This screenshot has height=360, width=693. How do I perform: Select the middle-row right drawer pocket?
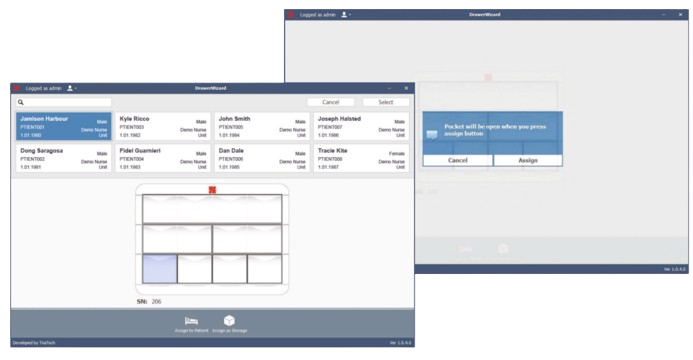(x=247, y=239)
